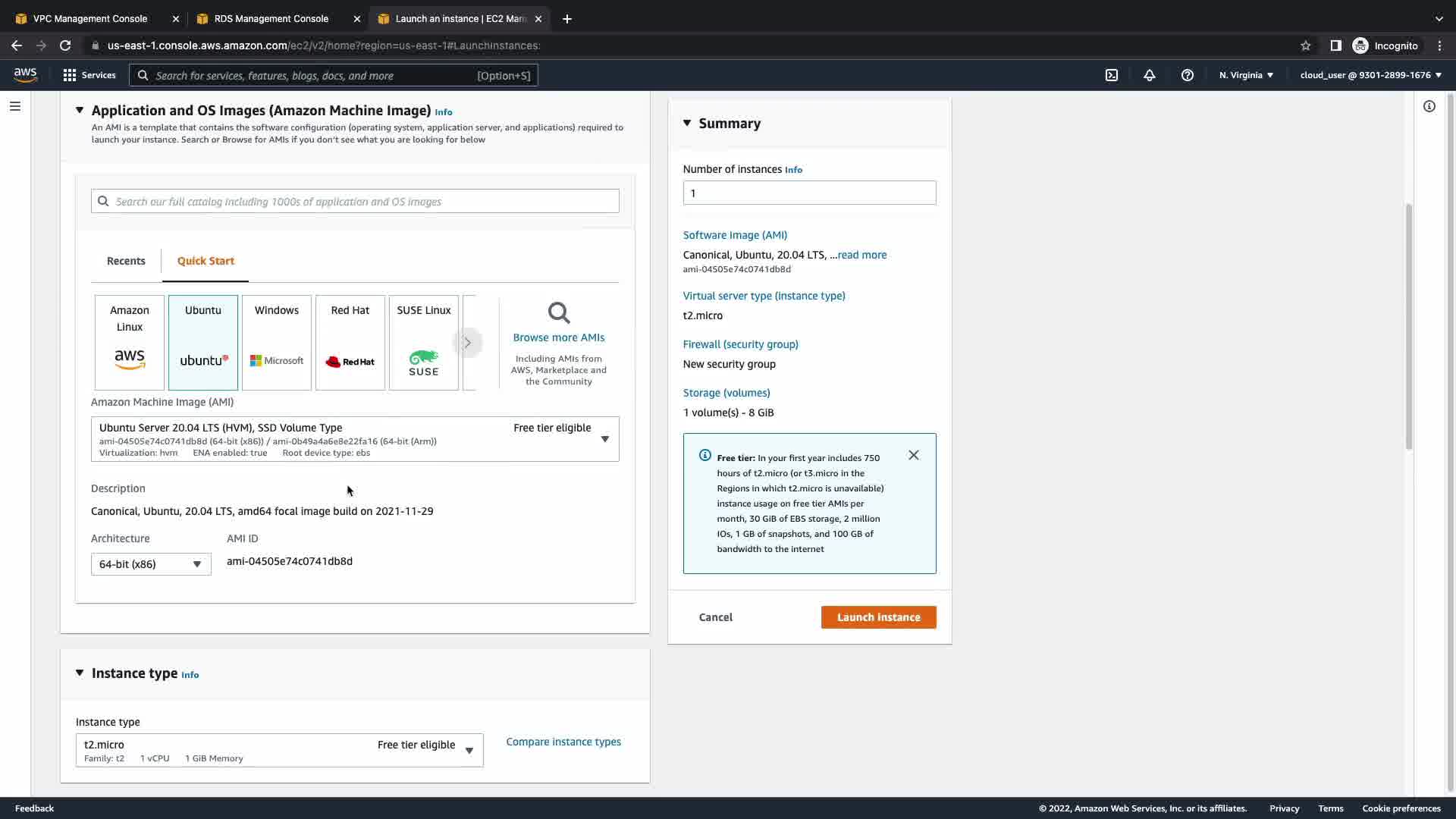Viewport: 1456px width, 819px height.
Task: Open the AWS CloudShell icon
Action: (1111, 75)
